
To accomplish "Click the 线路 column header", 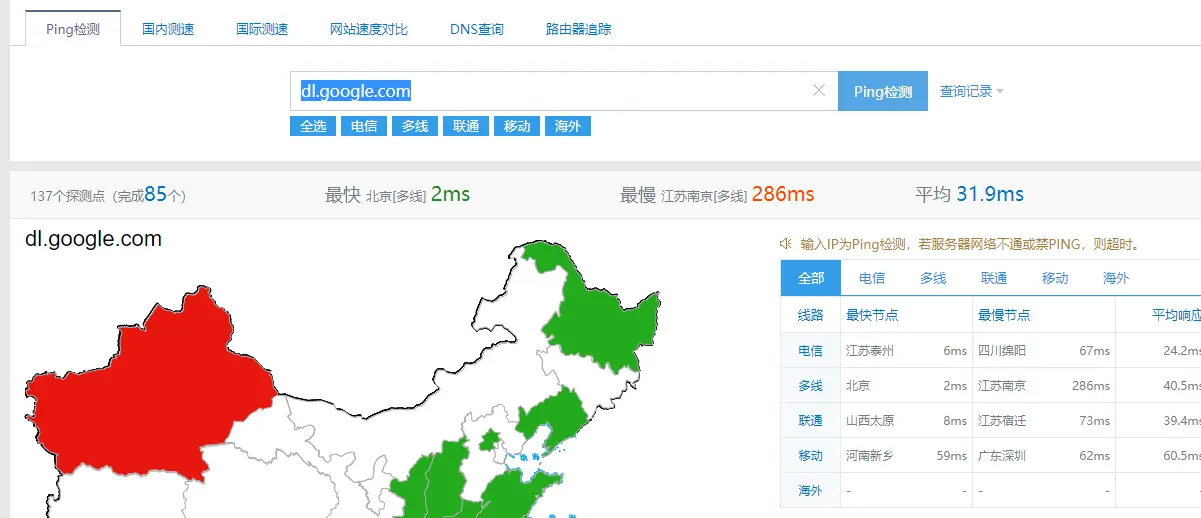I will point(811,315).
